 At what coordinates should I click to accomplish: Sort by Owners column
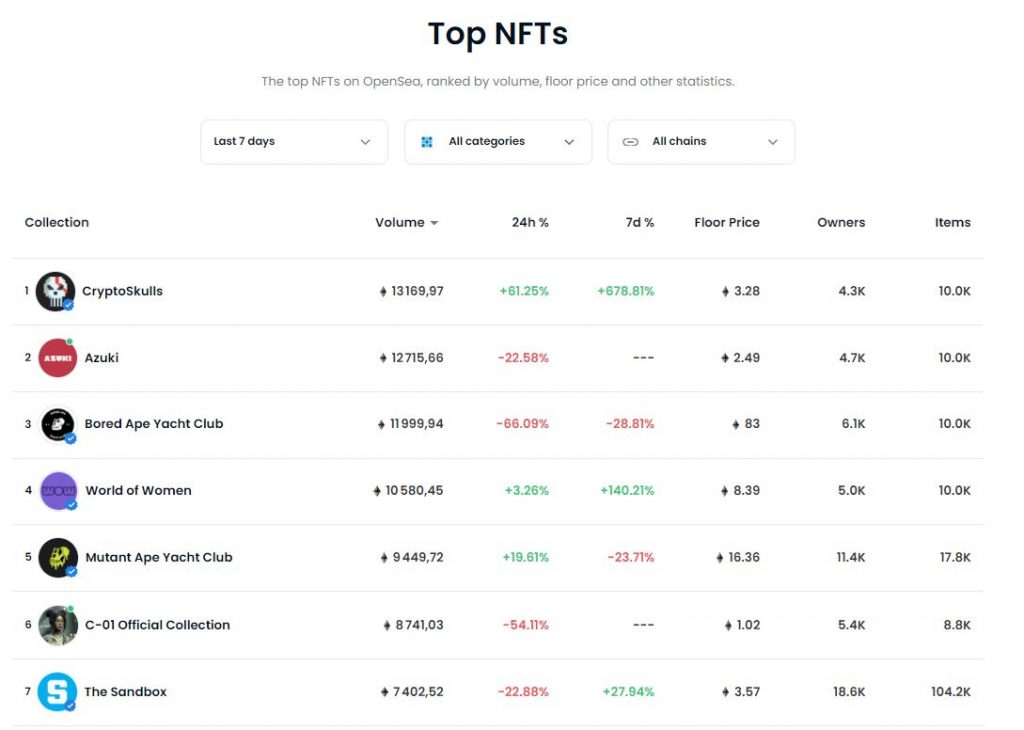pyautogui.click(x=841, y=223)
